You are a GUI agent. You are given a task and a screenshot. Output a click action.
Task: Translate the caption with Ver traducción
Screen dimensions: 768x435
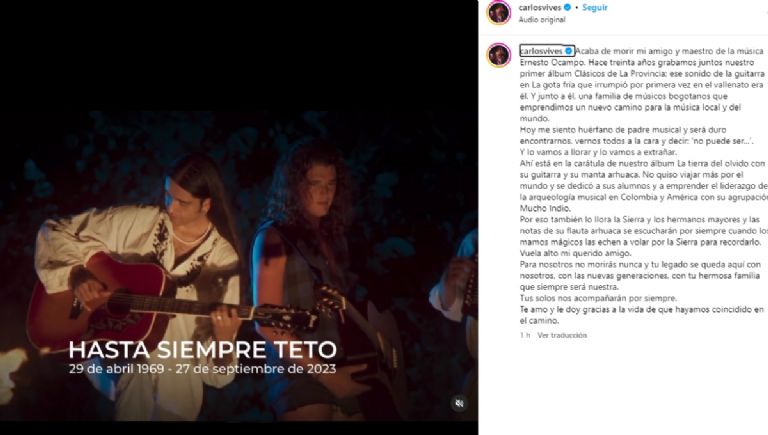tap(562, 335)
